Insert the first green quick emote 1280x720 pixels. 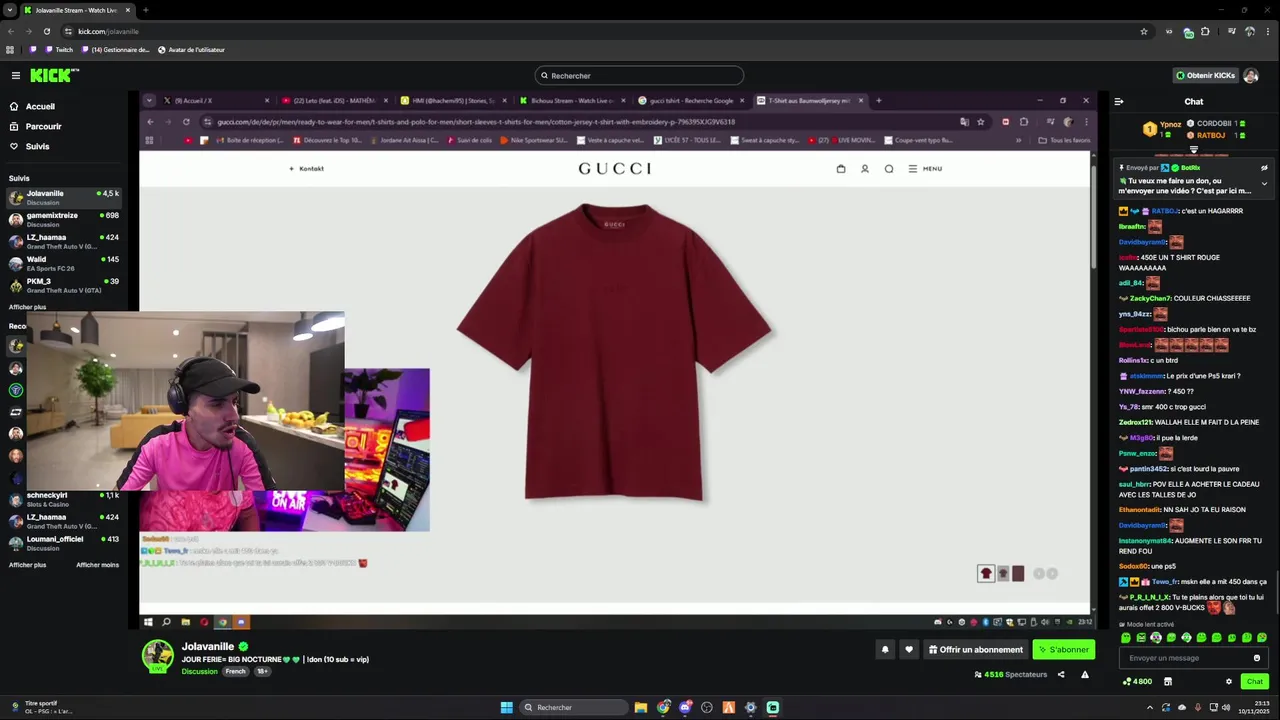pyautogui.click(x=1126, y=638)
